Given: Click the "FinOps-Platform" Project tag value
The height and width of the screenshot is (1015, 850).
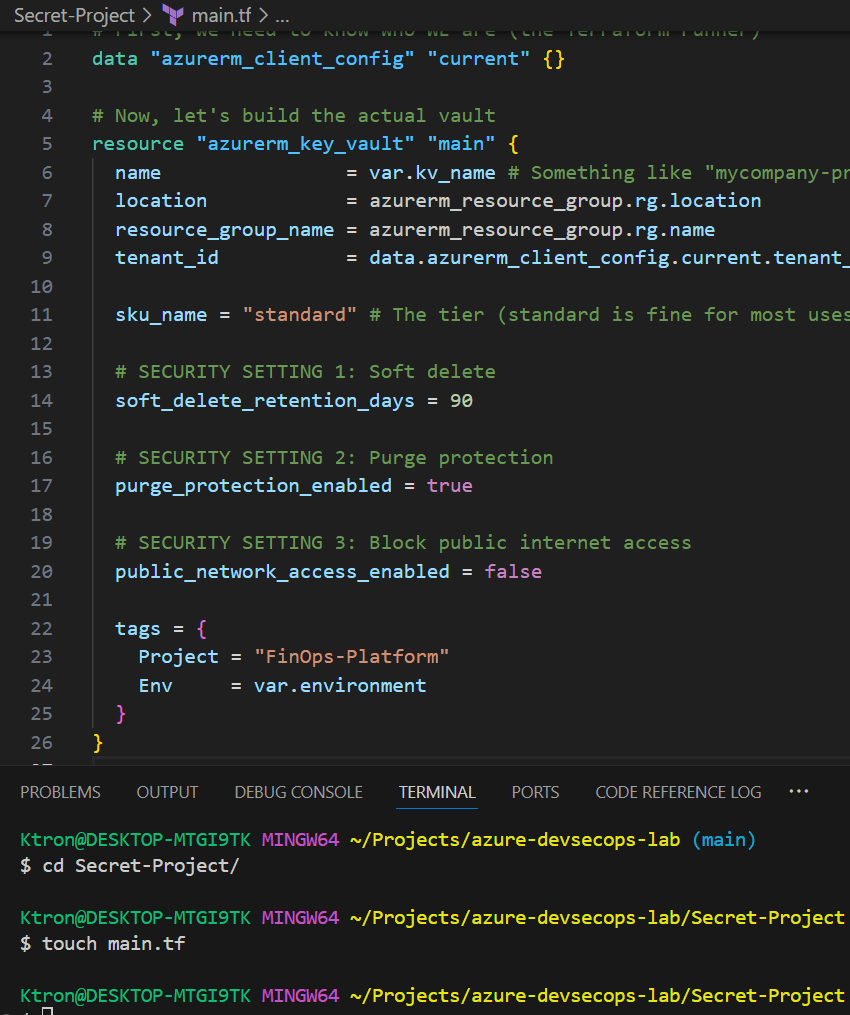Looking at the screenshot, I should [x=351, y=657].
